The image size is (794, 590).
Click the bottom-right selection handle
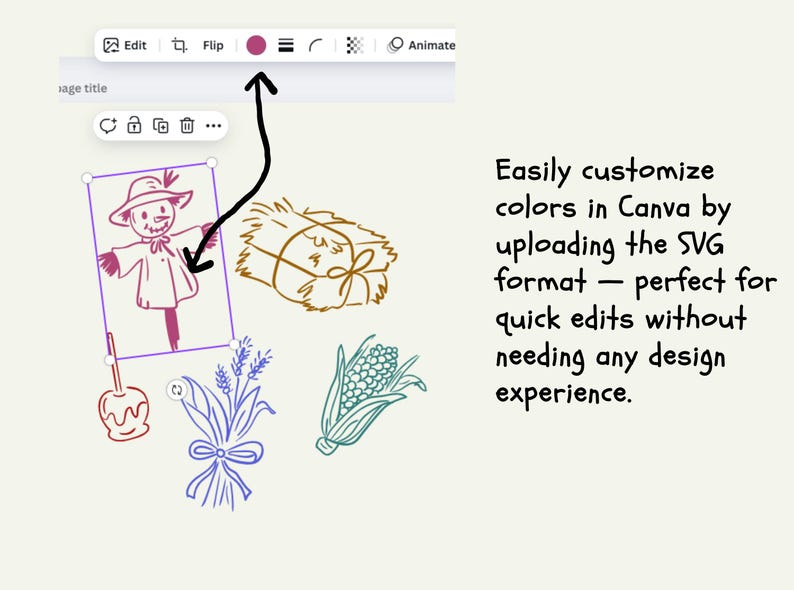click(234, 344)
